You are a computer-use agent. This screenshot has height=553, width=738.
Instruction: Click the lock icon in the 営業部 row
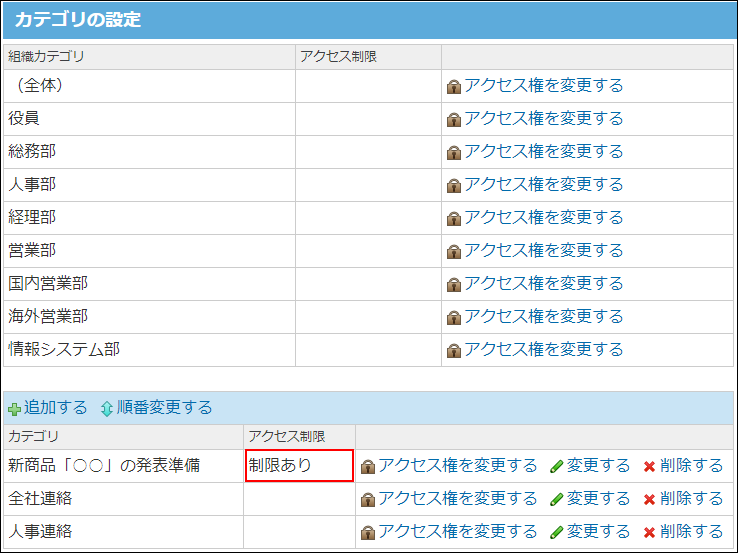coord(454,252)
